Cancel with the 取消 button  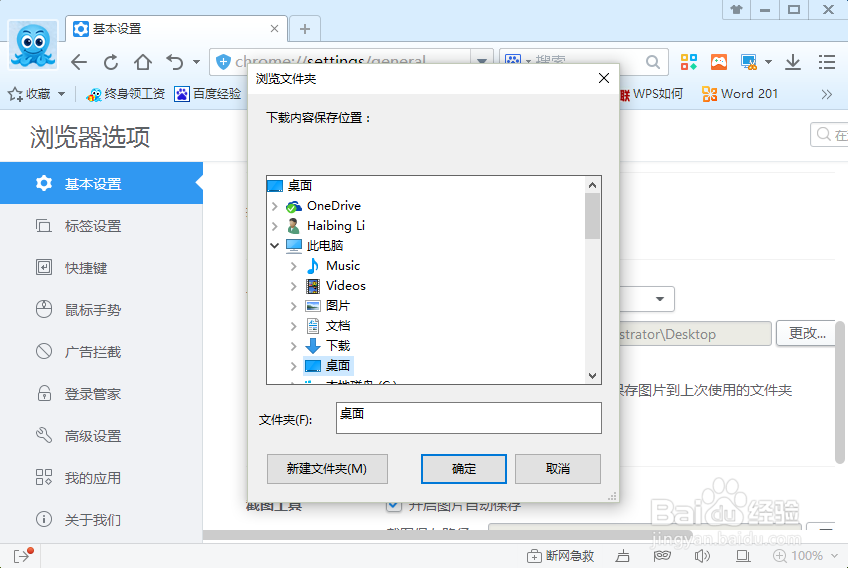coord(558,468)
